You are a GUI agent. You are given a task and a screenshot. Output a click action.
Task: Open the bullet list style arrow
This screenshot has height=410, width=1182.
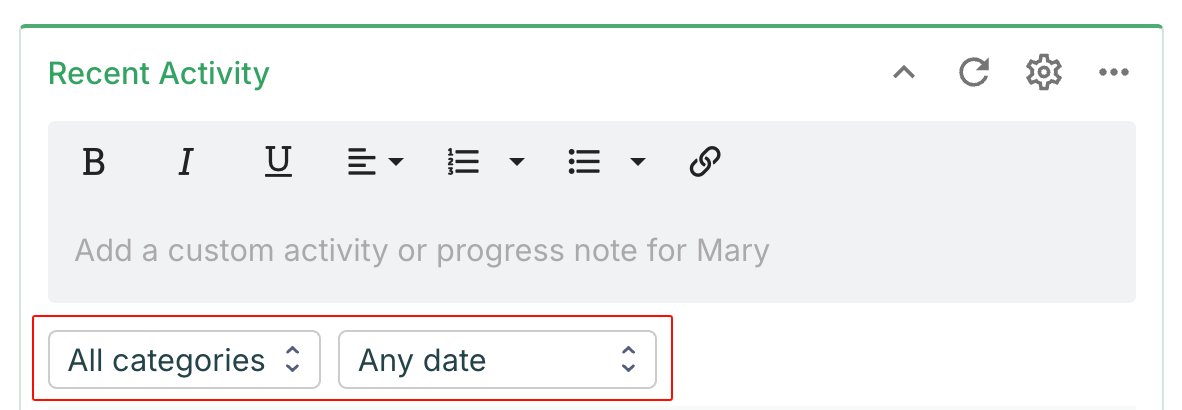637,162
